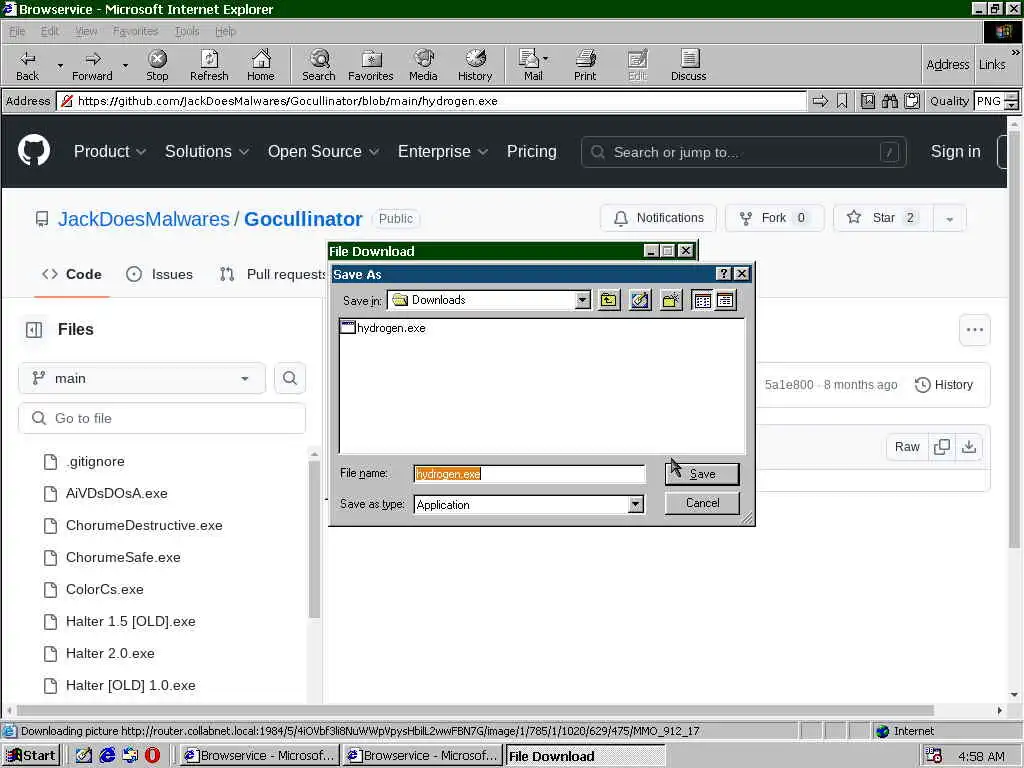Click the binoculars find icon
Image resolution: width=1024 pixels, height=768 pixels.
tap(889, 101)
